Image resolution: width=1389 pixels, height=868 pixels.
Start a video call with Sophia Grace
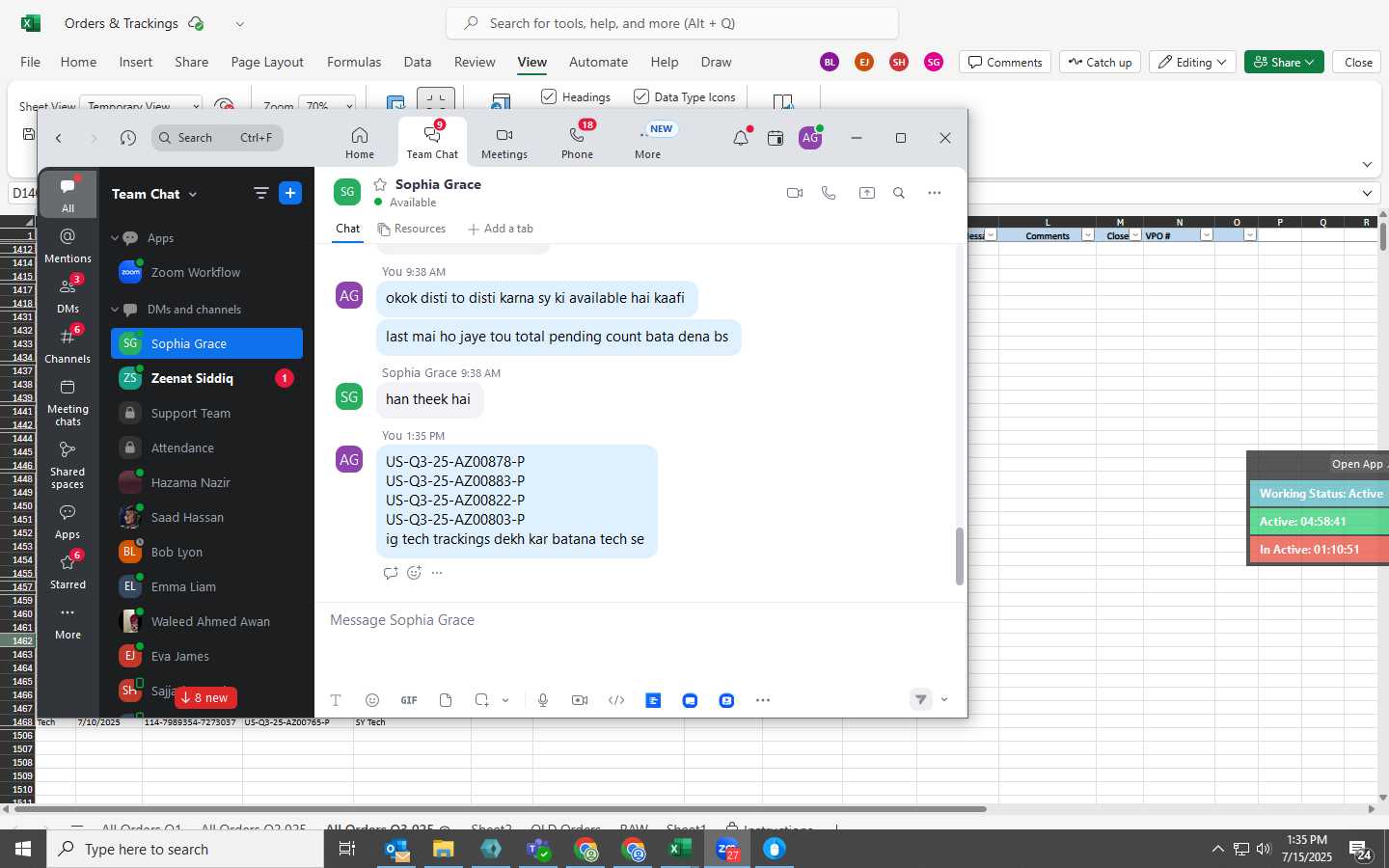tap(795, 193)
